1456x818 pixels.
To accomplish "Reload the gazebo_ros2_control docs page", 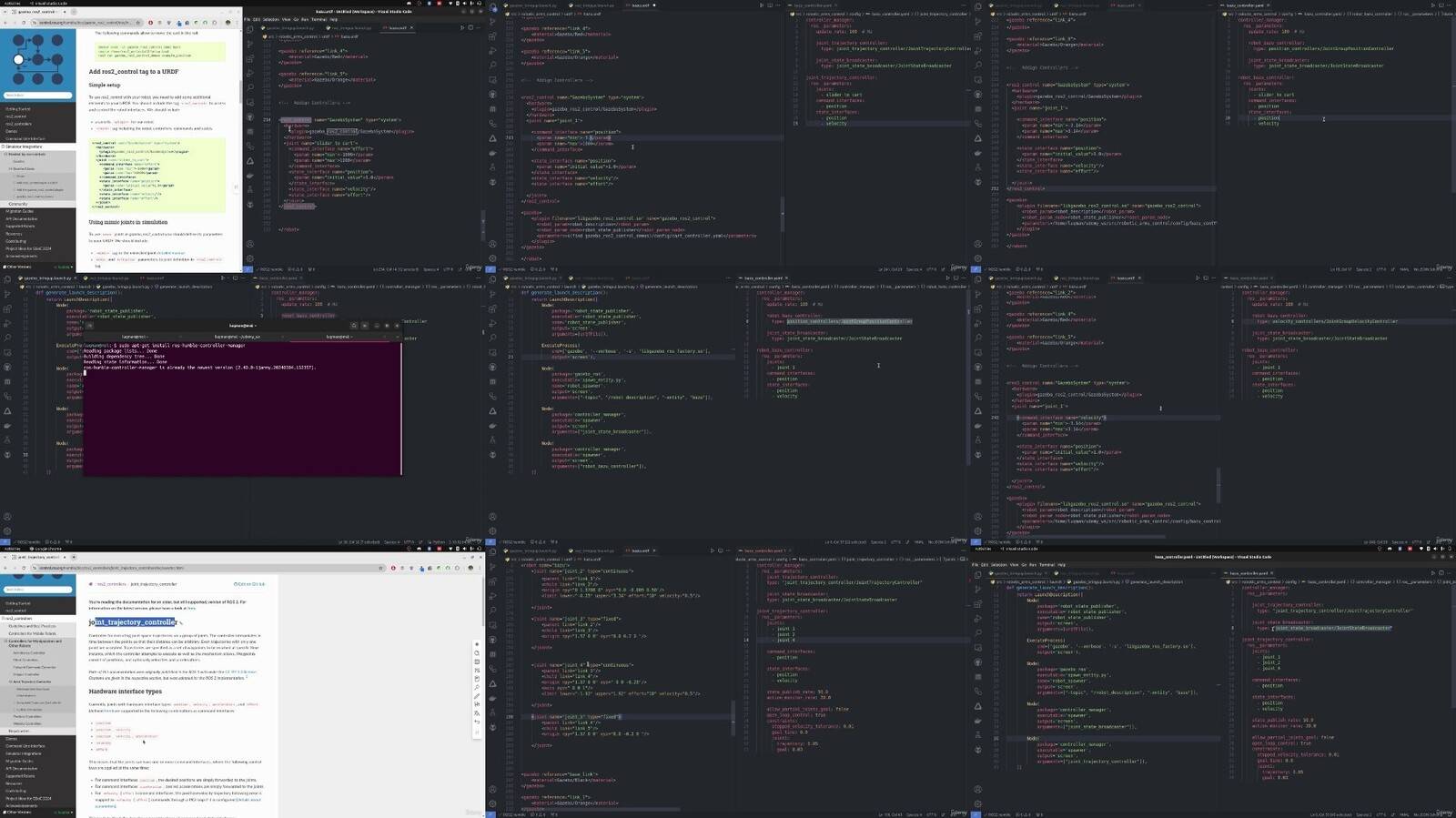I will [x=24, y=23].
